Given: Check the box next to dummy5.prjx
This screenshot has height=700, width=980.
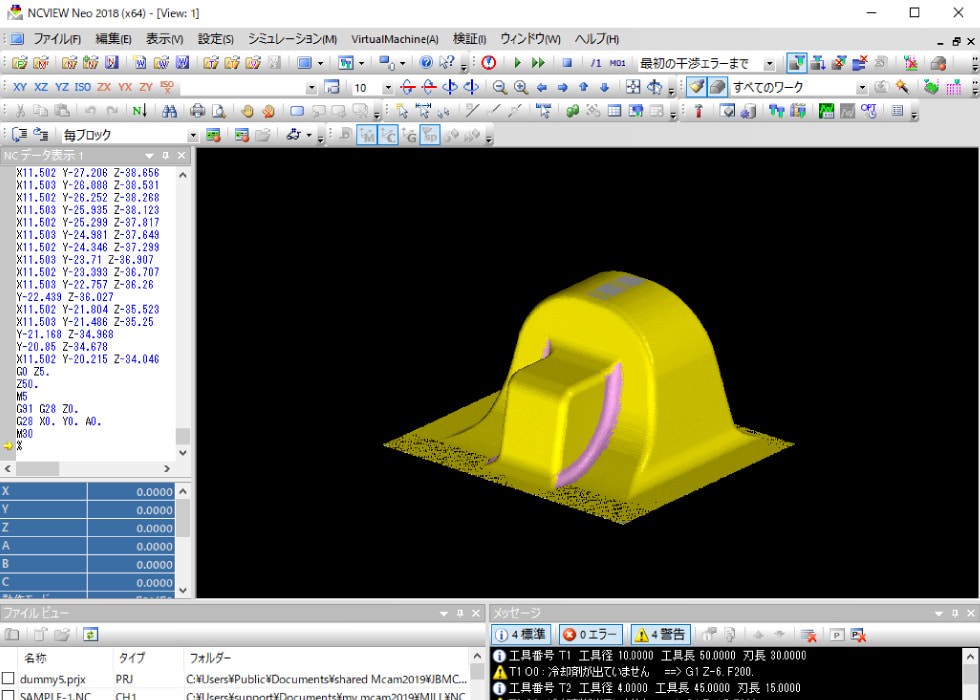Looking at the screenshot, I should click(9, 679).
